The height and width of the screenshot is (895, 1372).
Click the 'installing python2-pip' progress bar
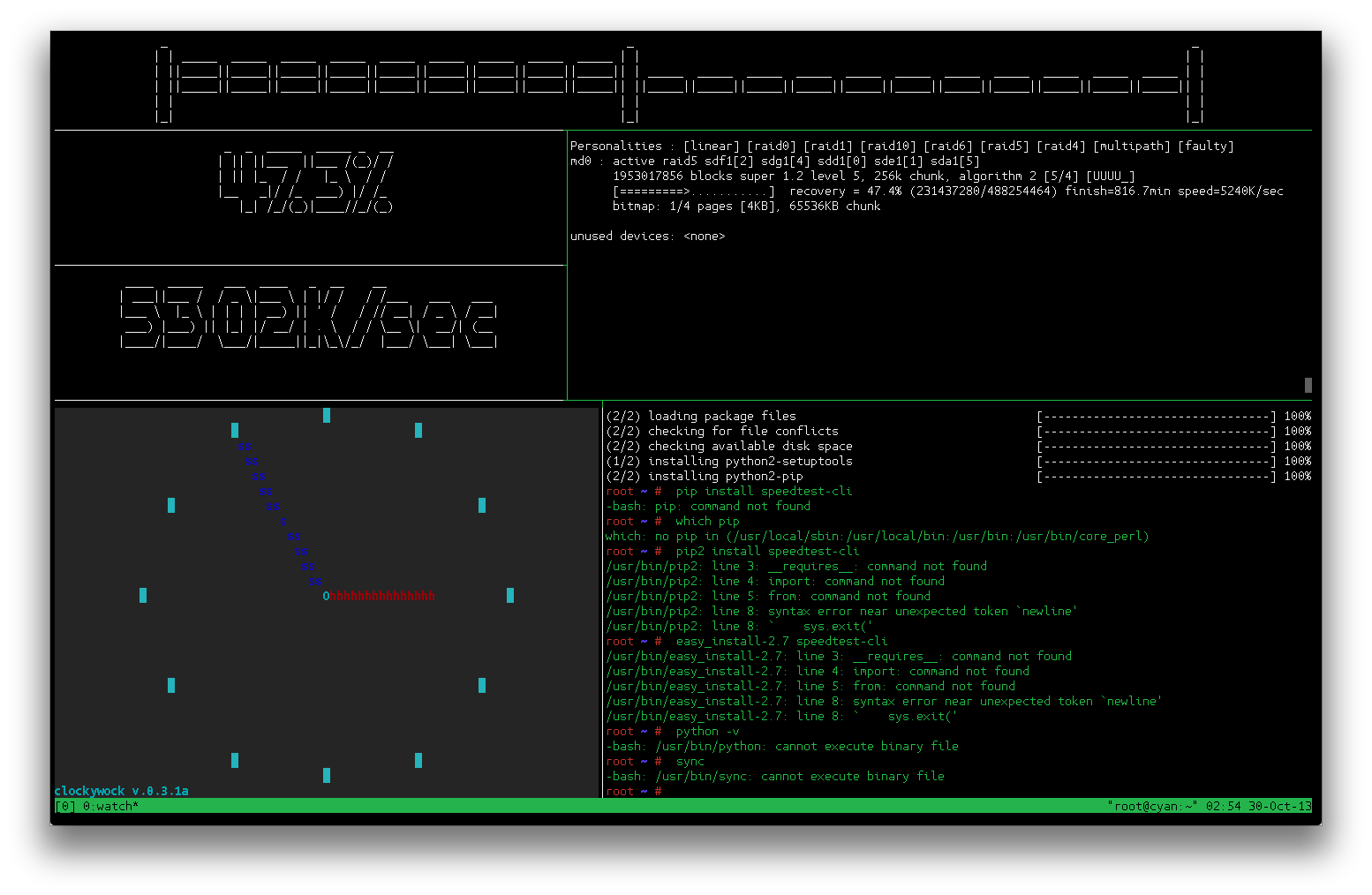[x=1157, y=477]
